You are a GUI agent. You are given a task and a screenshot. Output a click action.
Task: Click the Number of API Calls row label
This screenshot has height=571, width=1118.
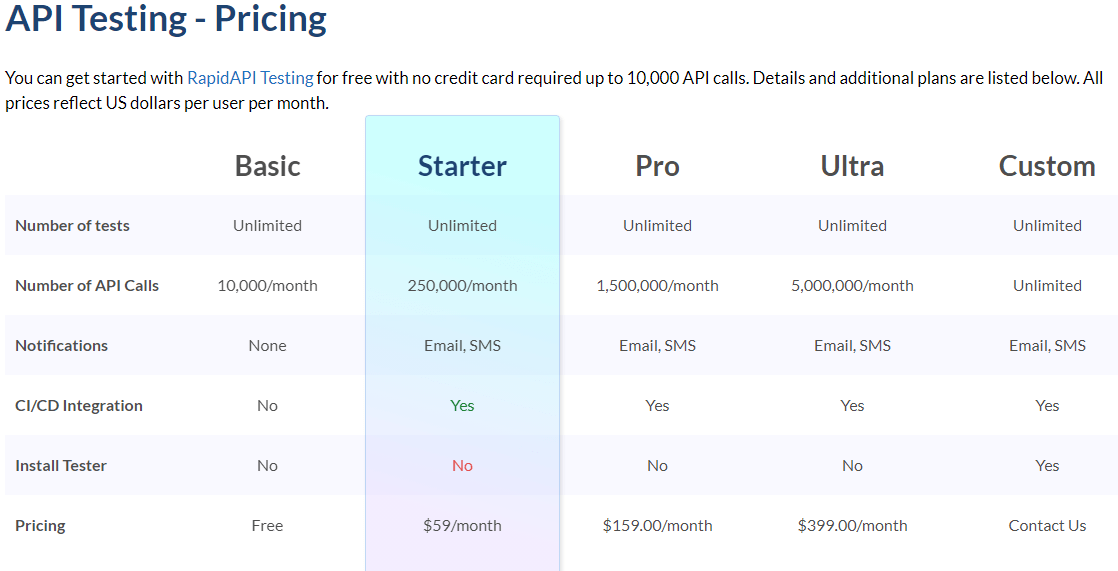point(87,286)
